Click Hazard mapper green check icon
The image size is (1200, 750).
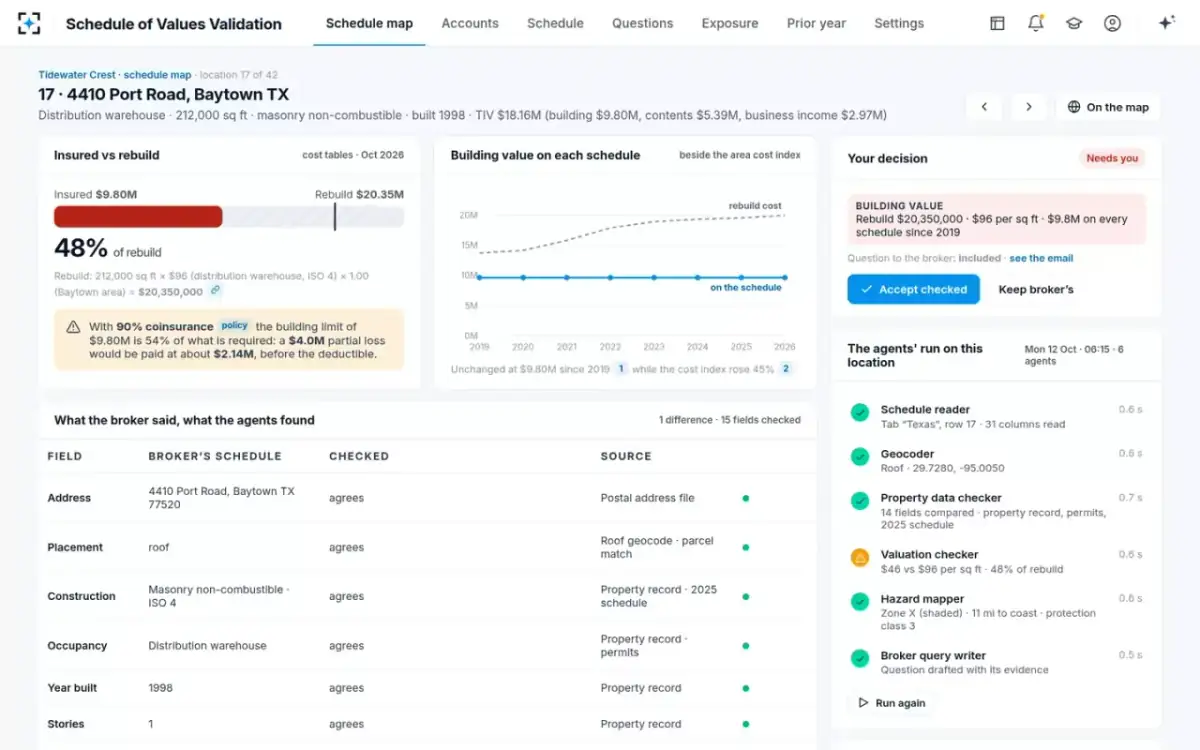tap(859, 601)
